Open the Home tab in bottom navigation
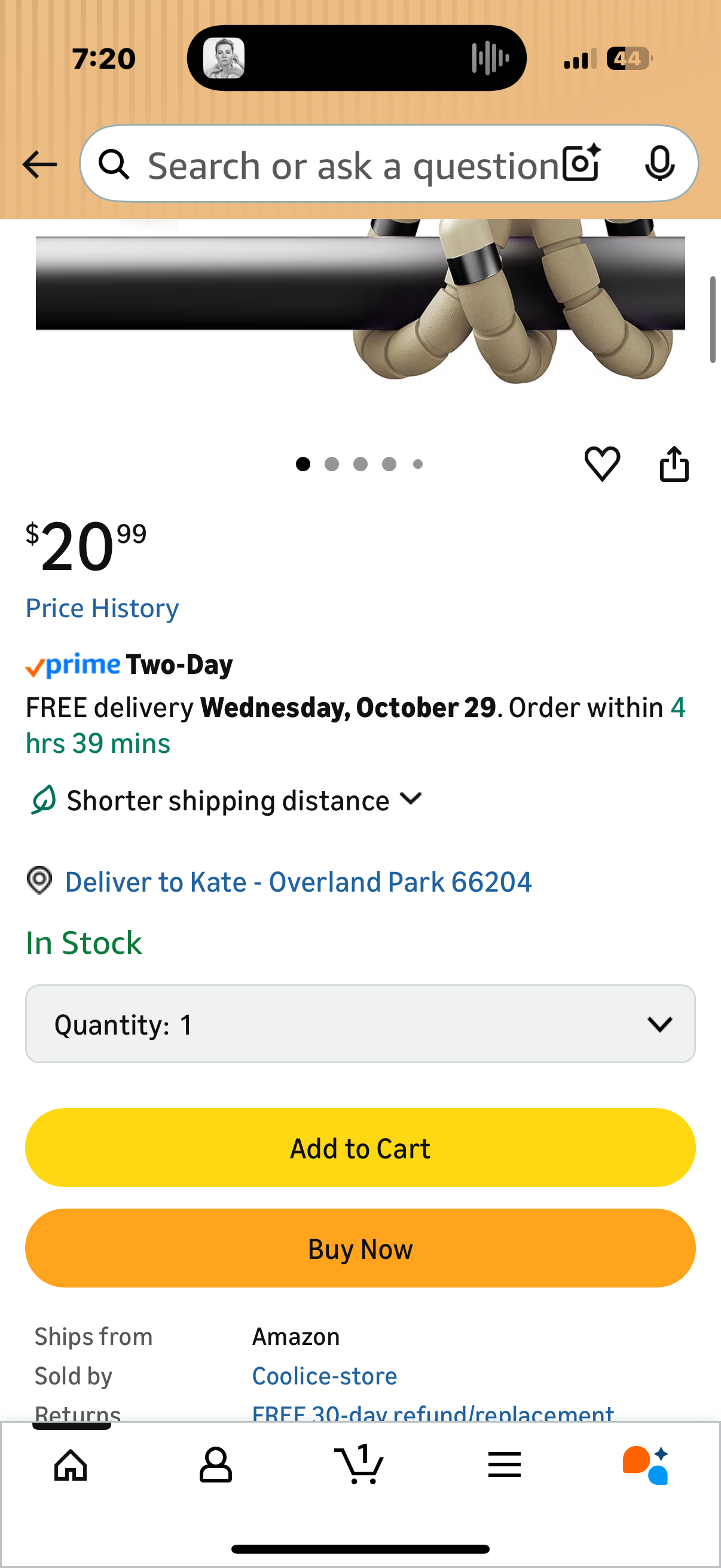Viewport: 721px width, 1568px height. pyautogui.click(x=69, y=1465)
